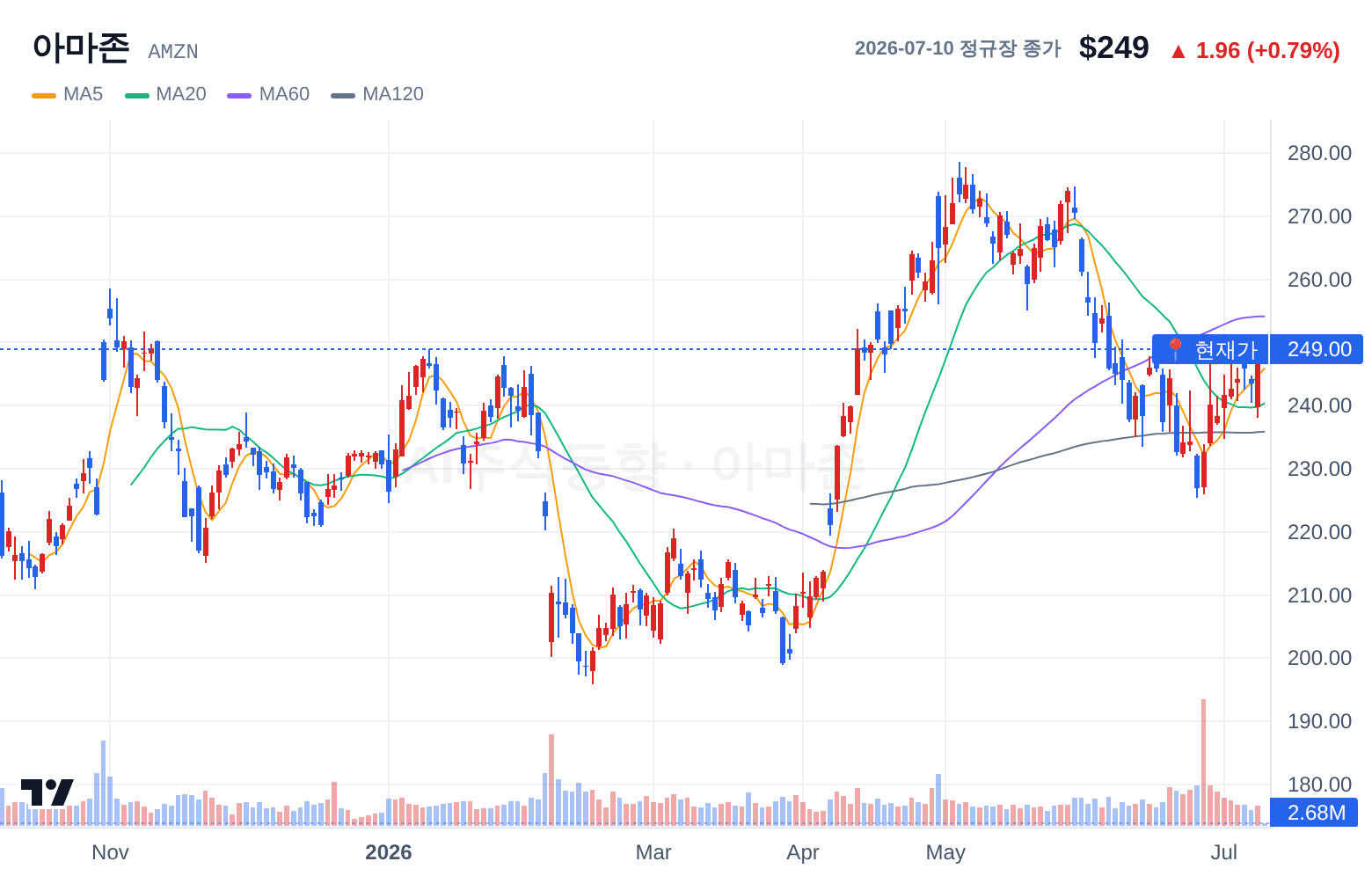The image size is (1372, 876).
Task: Click the May time axis label
Action: tap(945, 852)
